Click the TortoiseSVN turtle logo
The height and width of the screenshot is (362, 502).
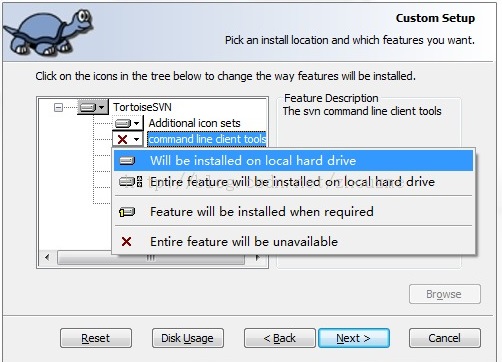tap(48, 32)
